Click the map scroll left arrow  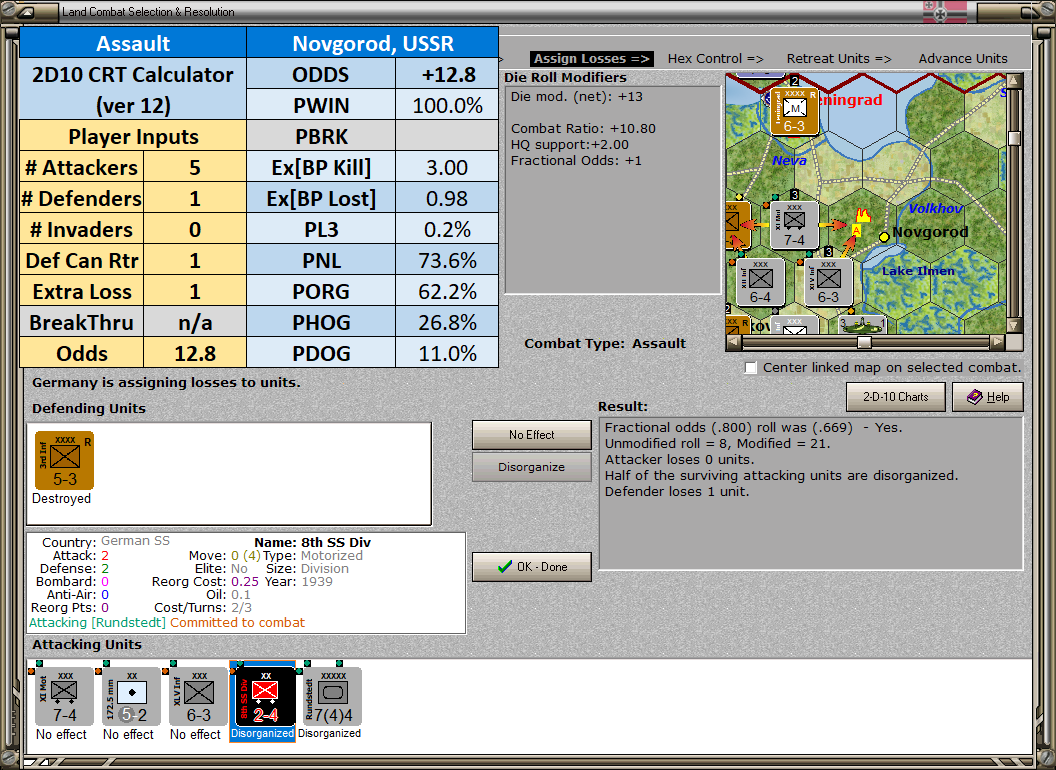[x=734, y=342]
